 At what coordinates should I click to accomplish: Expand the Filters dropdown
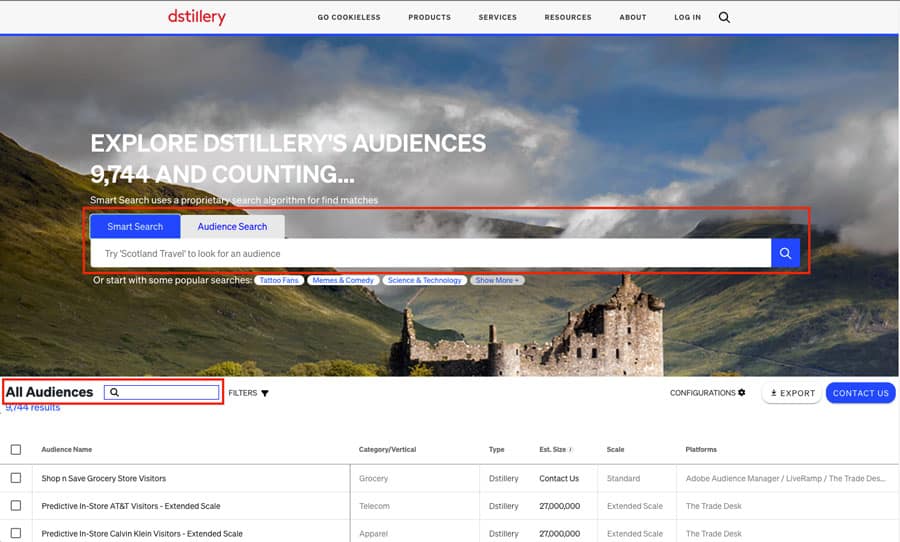click(x=248, y=393)
